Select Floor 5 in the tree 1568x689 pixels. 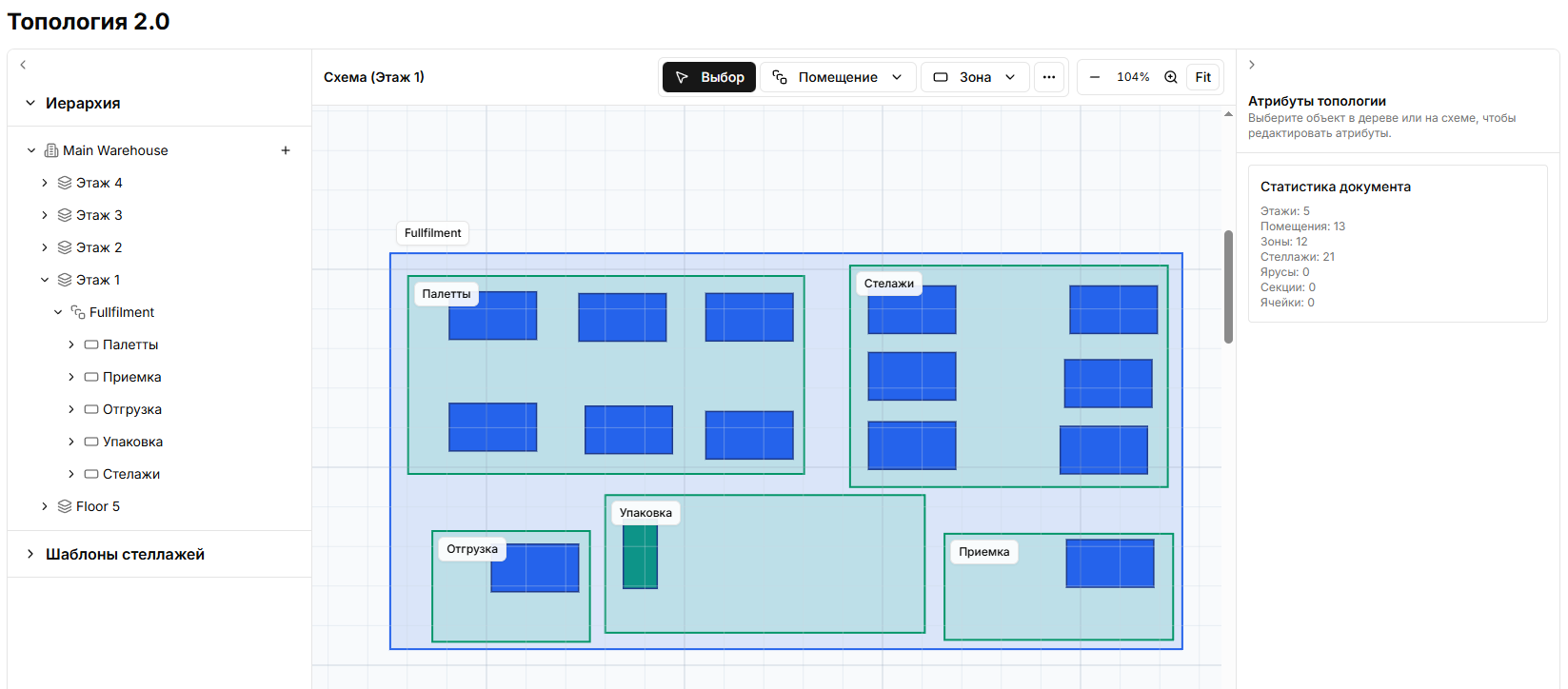coord(98,506)
